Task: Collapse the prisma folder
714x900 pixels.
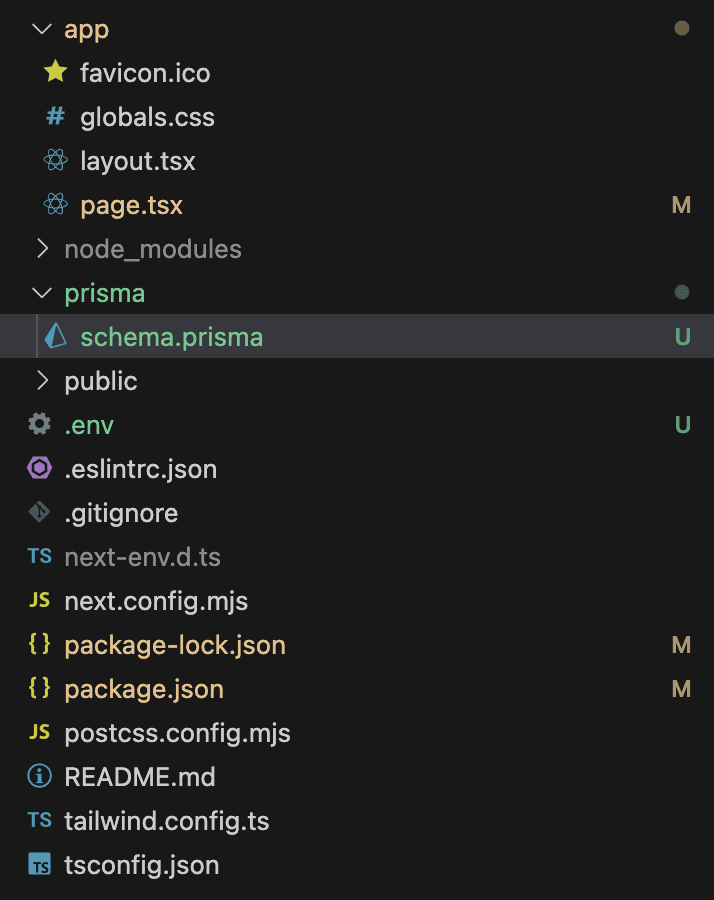Action: click(x=40, y=293)
